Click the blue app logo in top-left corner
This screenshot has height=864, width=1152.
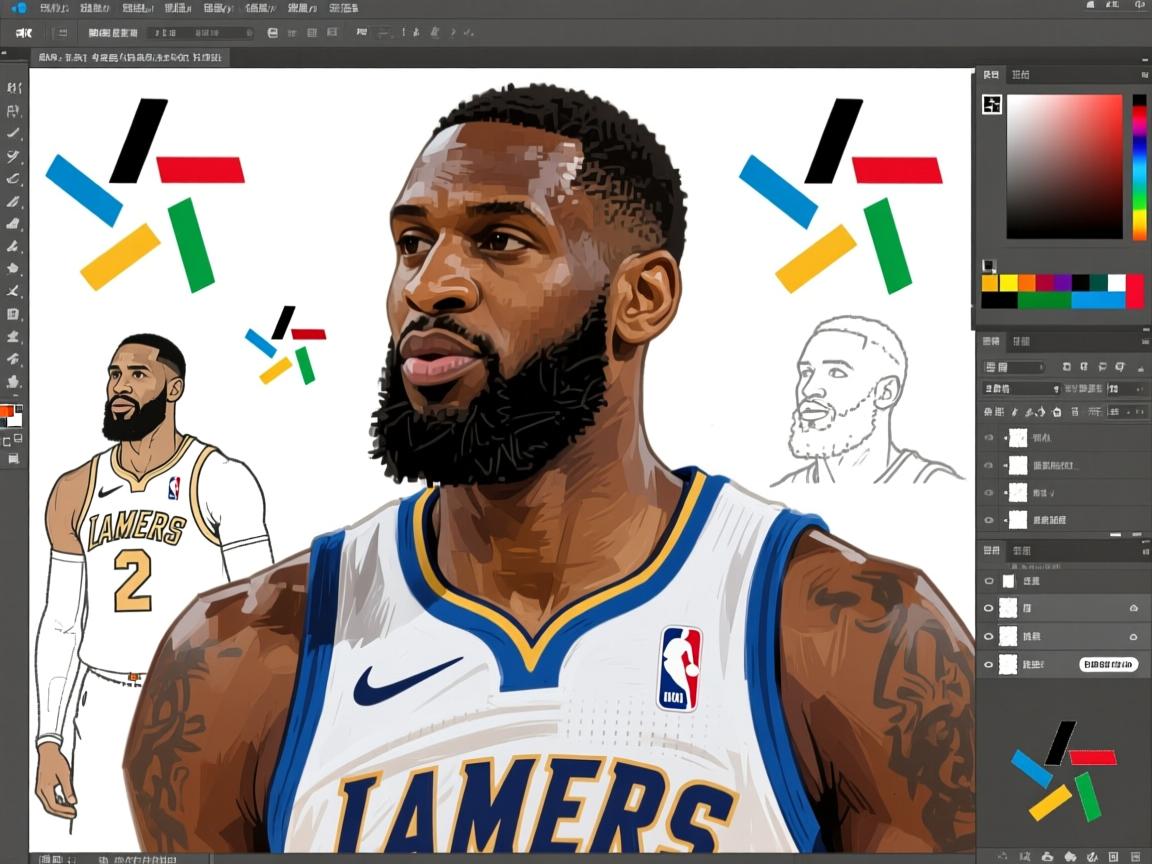pyautogui.click(x=19, y=7)
